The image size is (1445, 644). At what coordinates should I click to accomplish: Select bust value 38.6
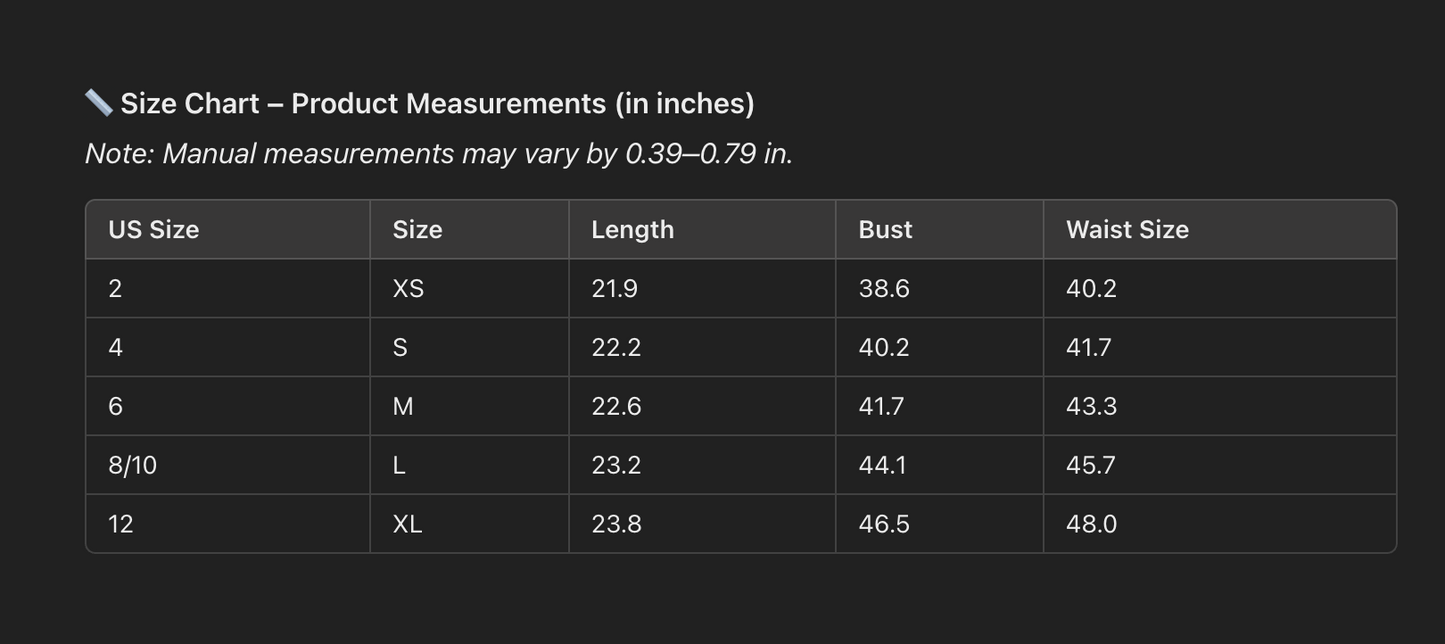pos(884,288)
